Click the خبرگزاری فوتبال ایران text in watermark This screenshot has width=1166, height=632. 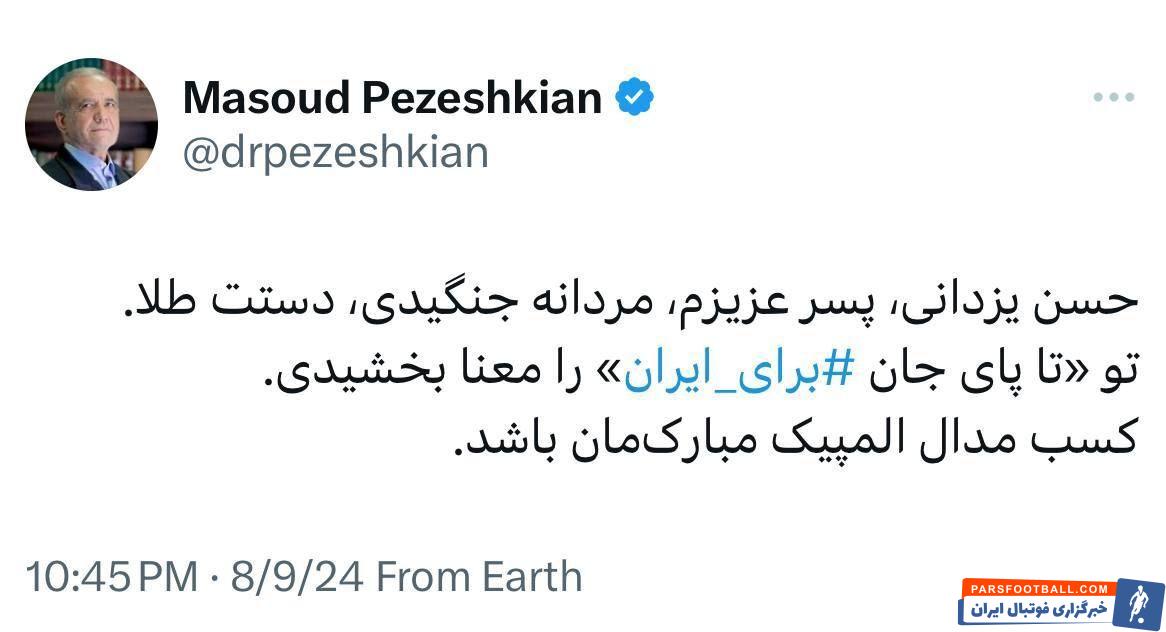1040,609
